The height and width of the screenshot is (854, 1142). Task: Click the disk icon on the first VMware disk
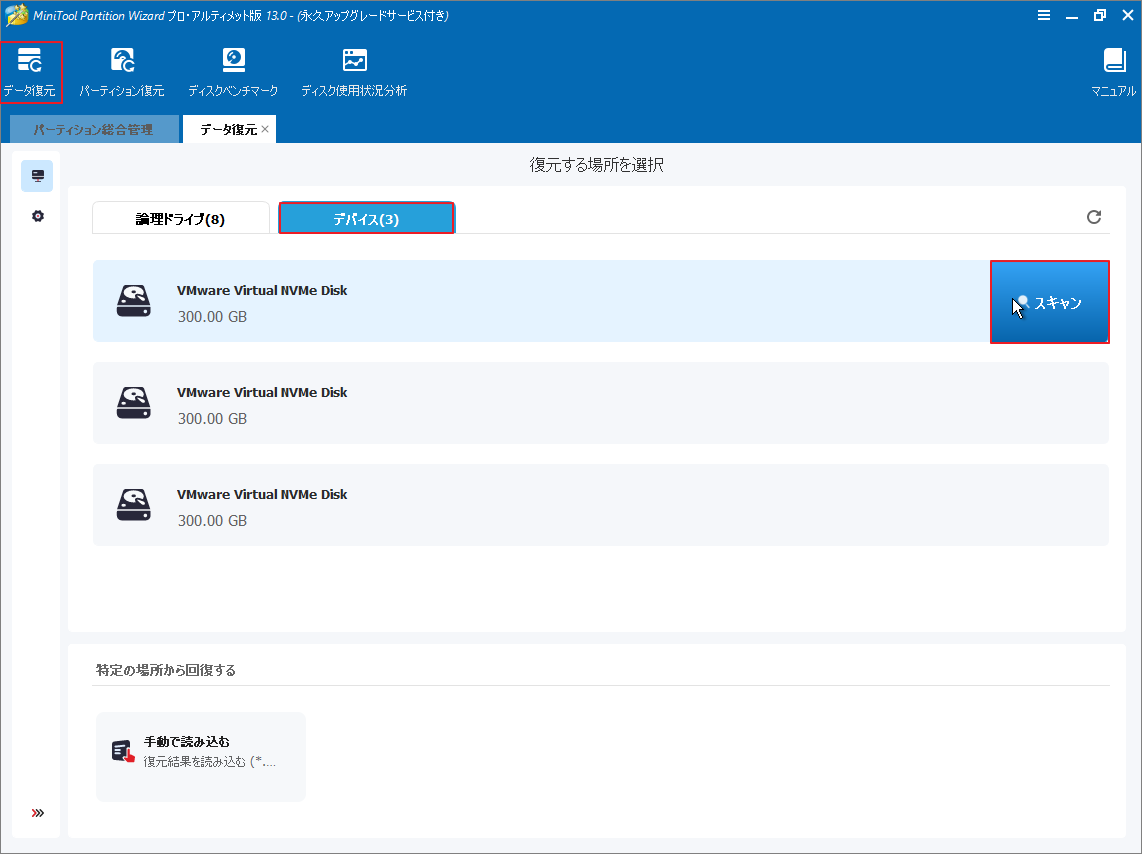[133, 301]
